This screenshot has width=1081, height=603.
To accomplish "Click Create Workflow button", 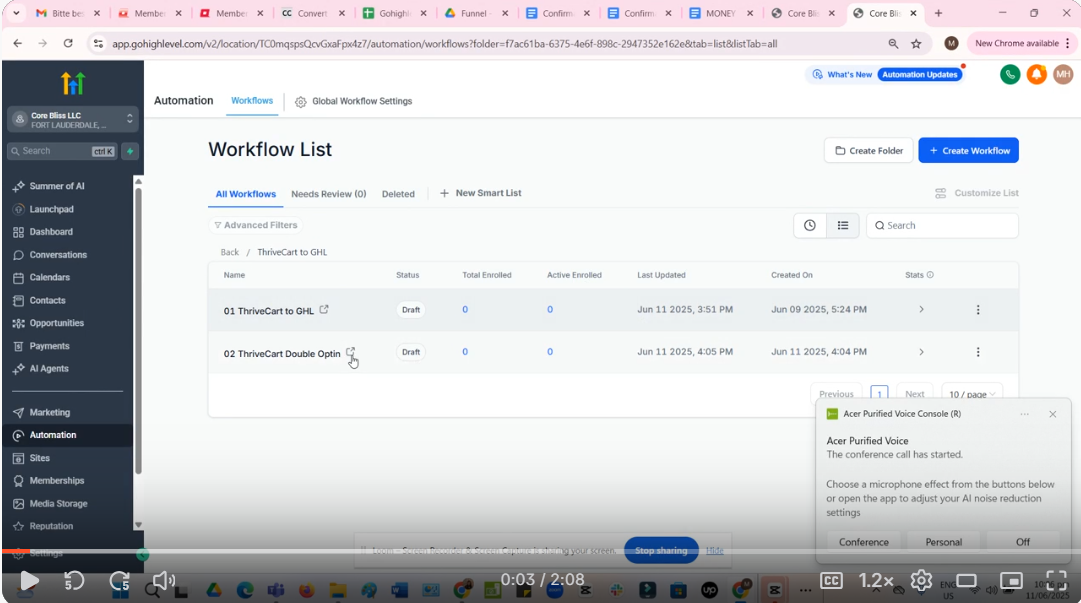I will 969,150.
